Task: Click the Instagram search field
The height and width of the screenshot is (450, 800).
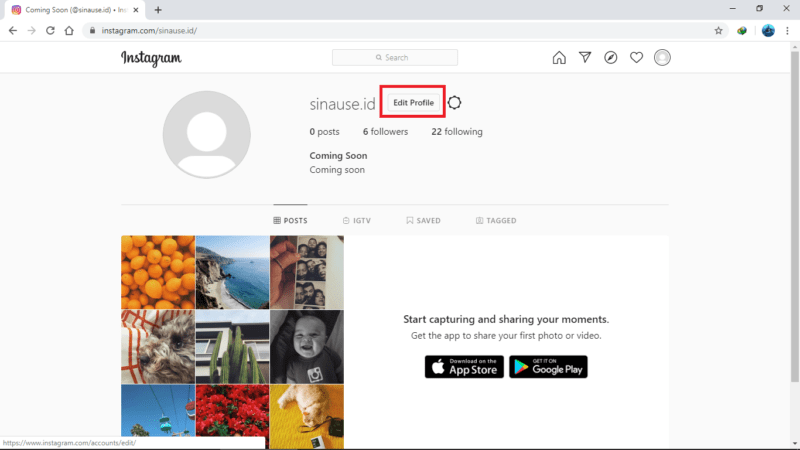Action: tap(395, 58)
